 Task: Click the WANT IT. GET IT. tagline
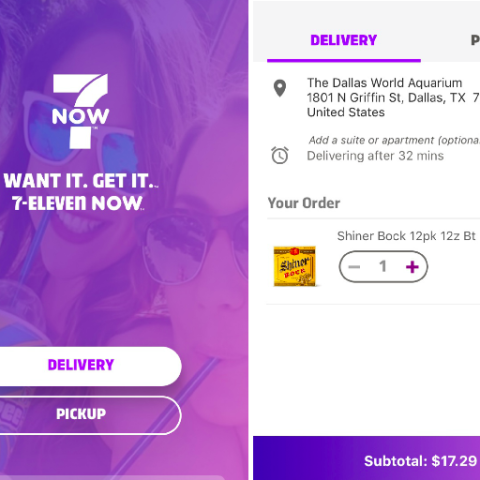[81, 181]
